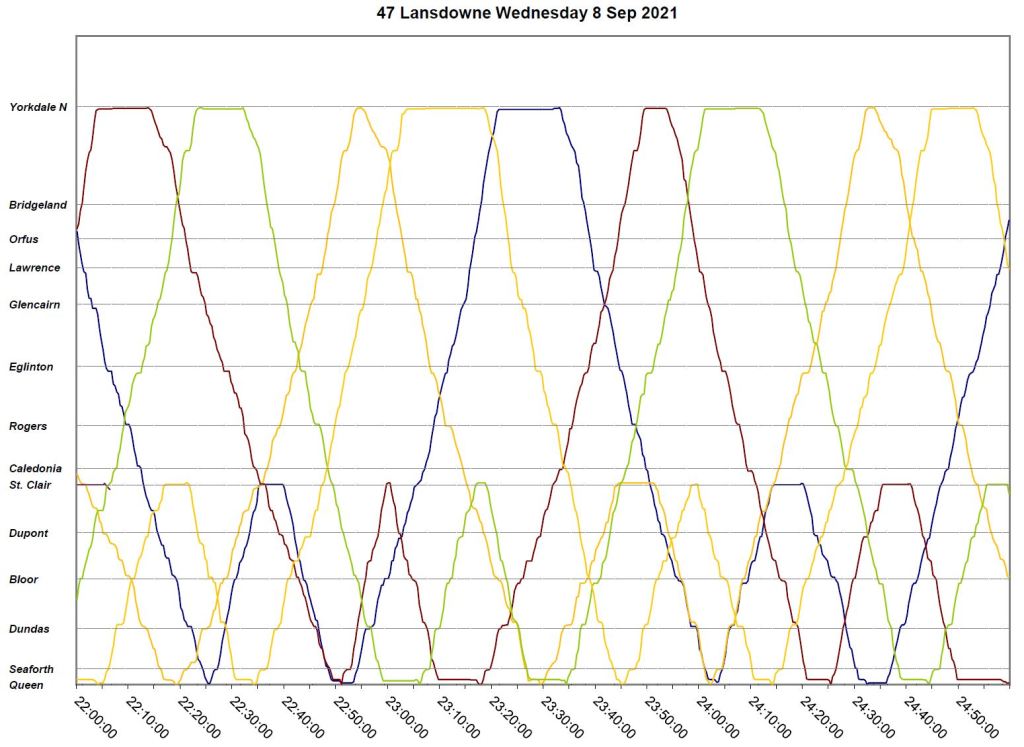Click the Queen stop label
The width and height of the screenshot is (1024, 747).
coord(26,685)
